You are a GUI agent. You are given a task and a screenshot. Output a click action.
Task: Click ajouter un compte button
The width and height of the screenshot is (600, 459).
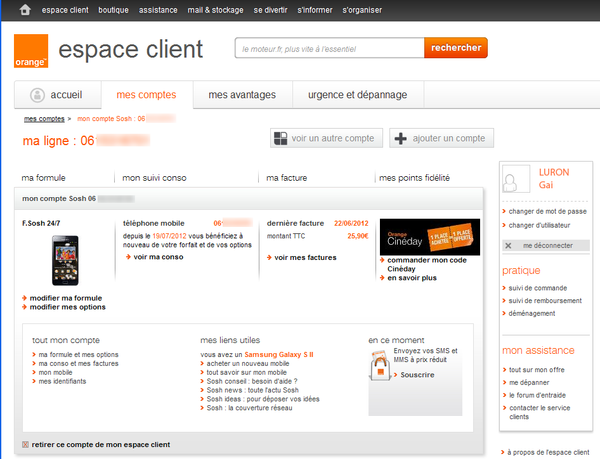coord(442,138)
